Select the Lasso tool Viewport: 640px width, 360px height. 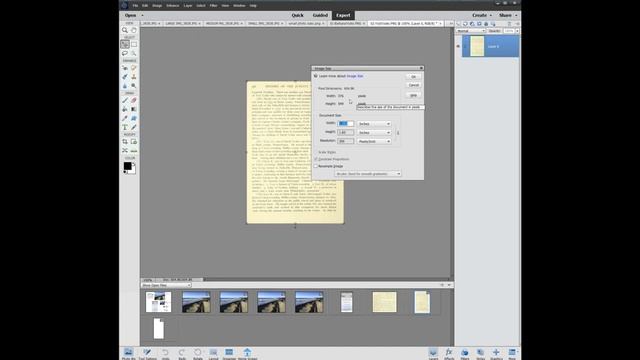tap(125, 53)
